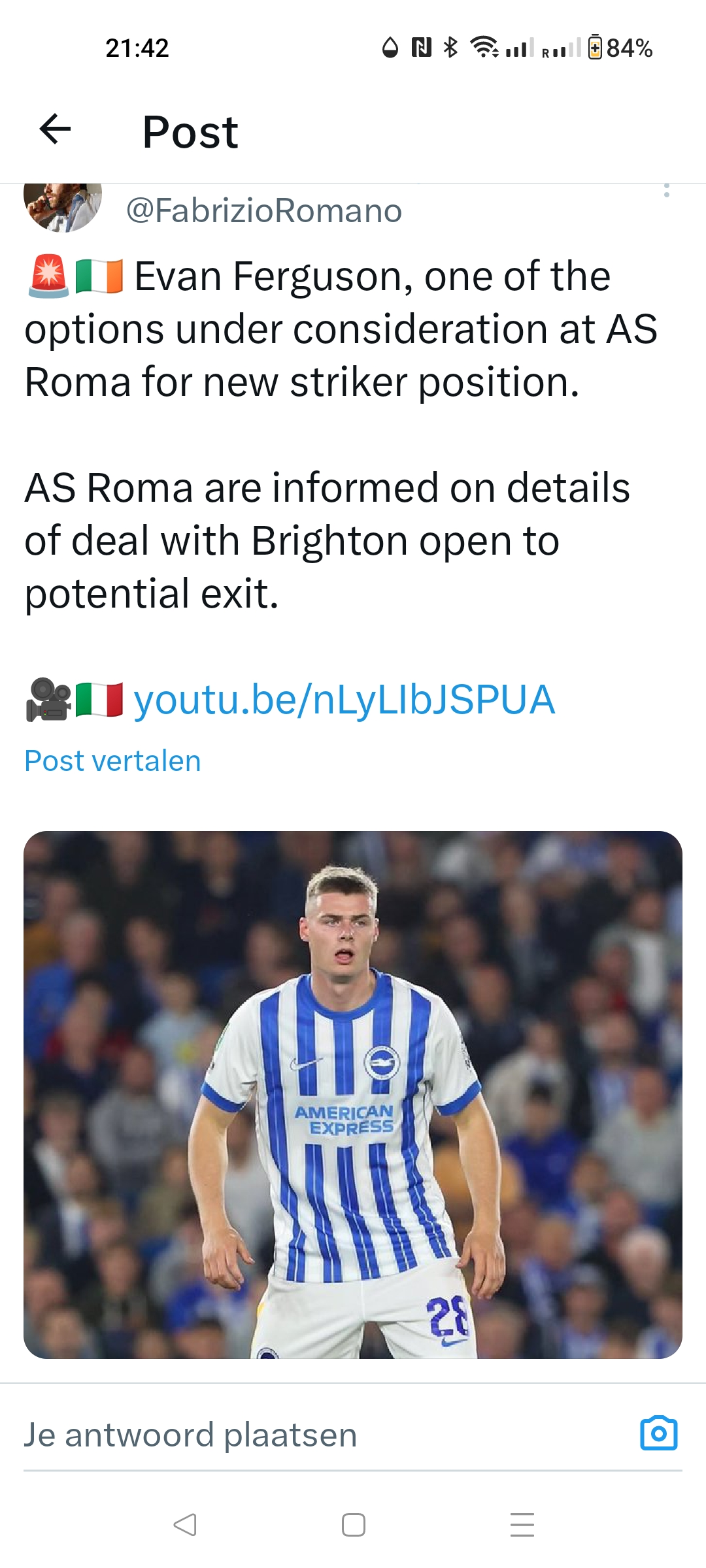This screenshot has height=1568, width=706.
Task: Open the Brighton player photo
Action: (353, 1095)
